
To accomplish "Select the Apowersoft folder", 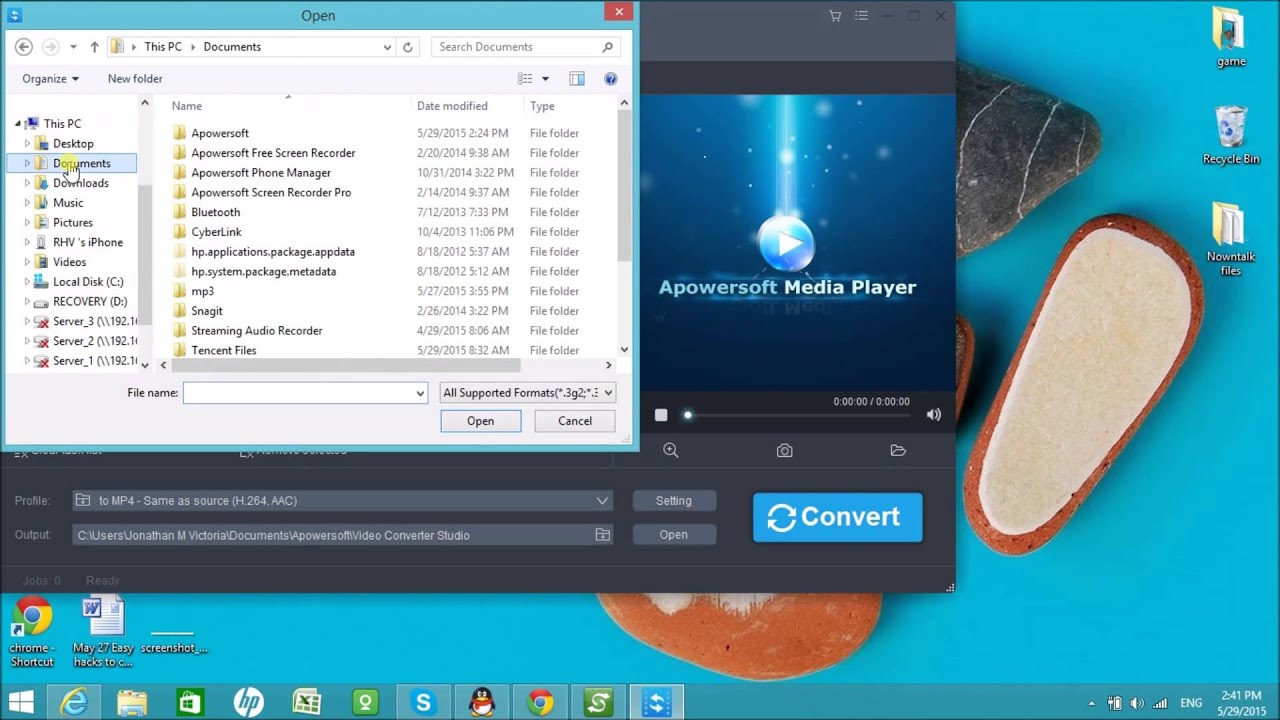I will (220, 133).
